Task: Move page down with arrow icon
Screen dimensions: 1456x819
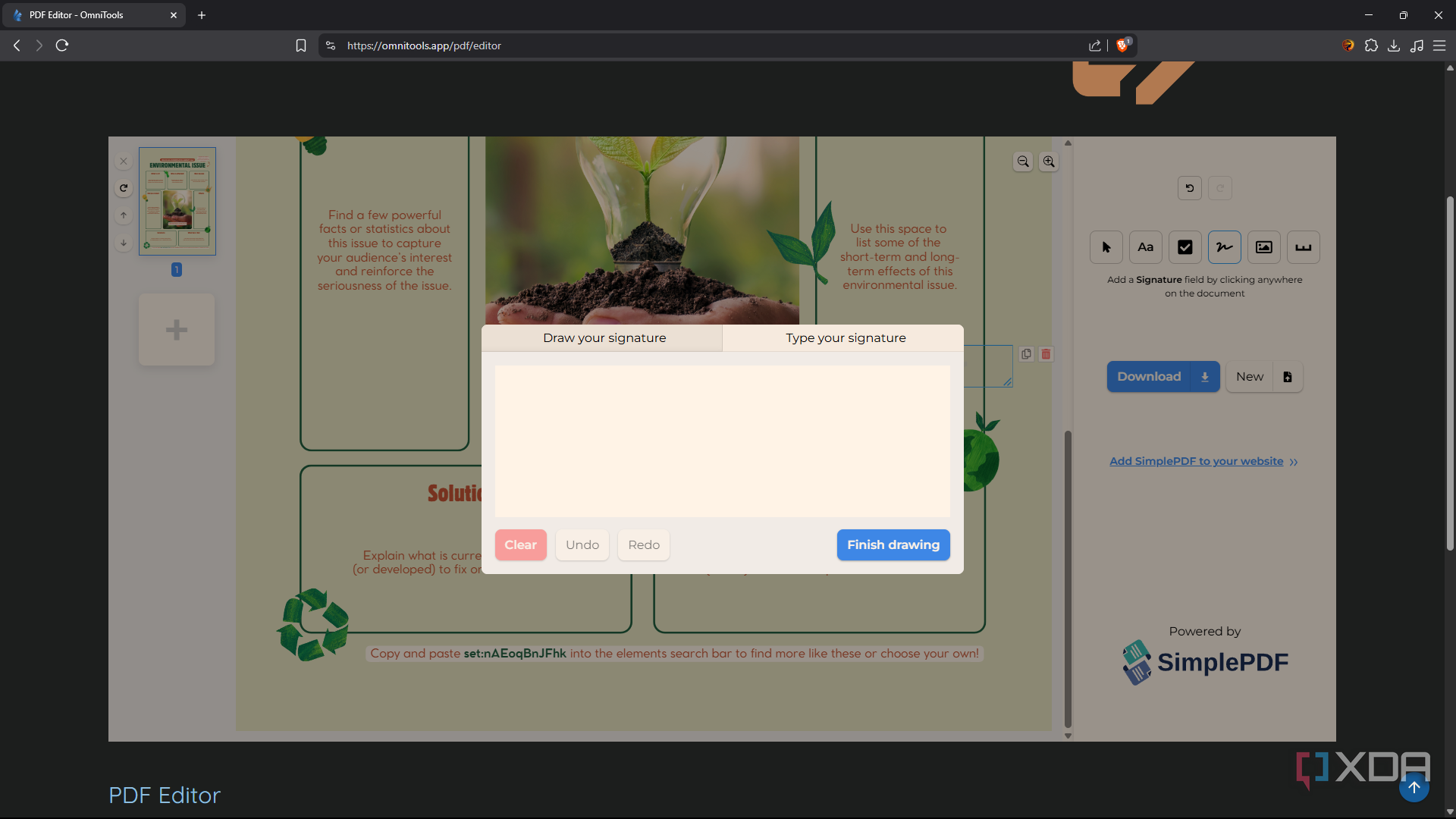Action: point(124,243)
